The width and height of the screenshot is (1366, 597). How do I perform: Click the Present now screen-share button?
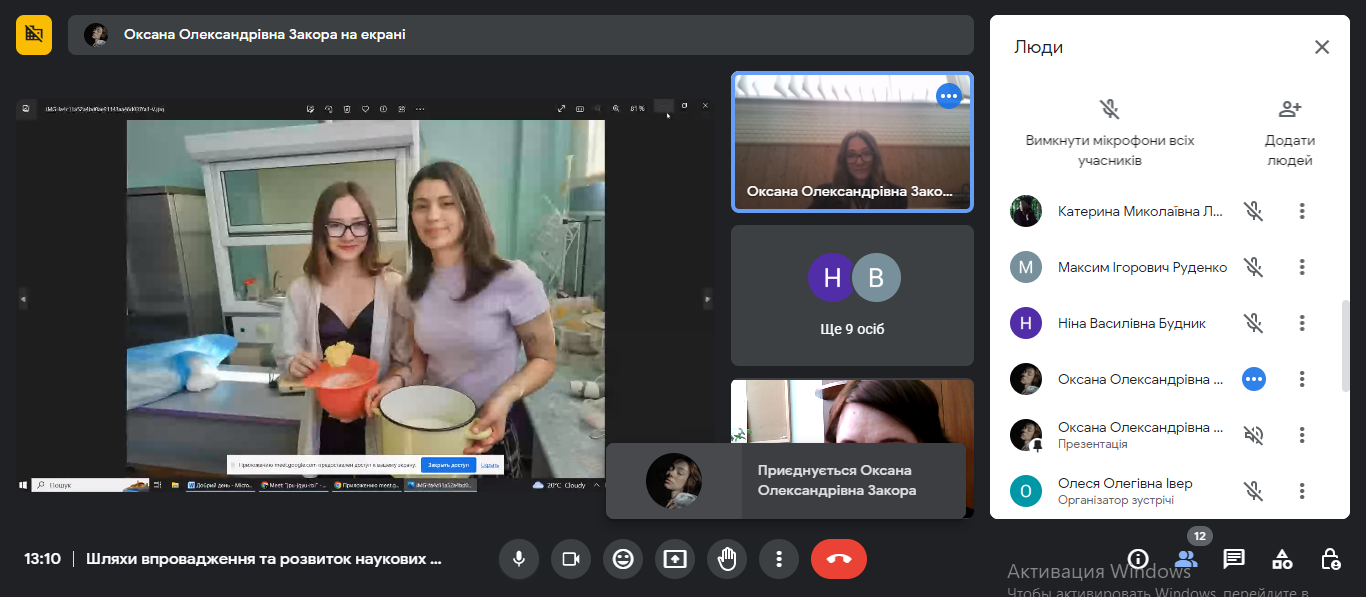click(x=675, y=559)
